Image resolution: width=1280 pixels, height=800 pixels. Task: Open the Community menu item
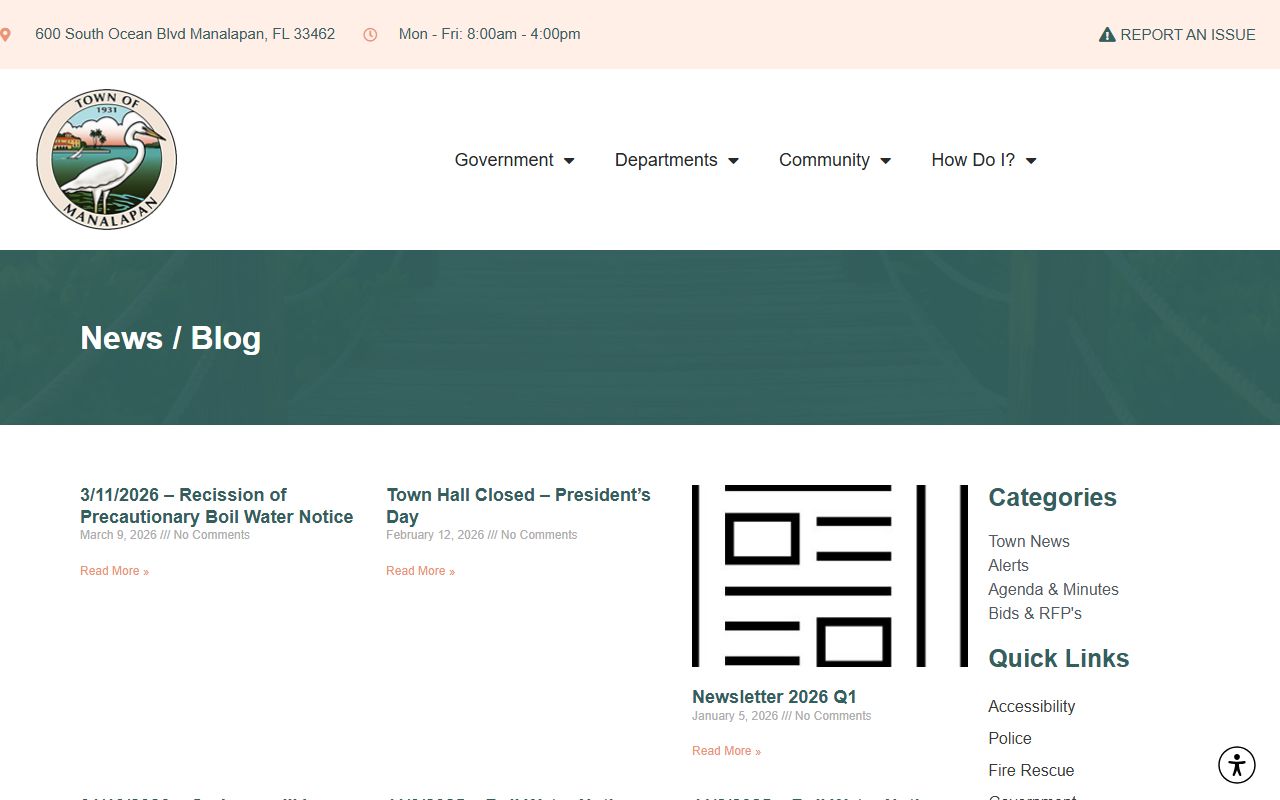(x=824, y=160)
